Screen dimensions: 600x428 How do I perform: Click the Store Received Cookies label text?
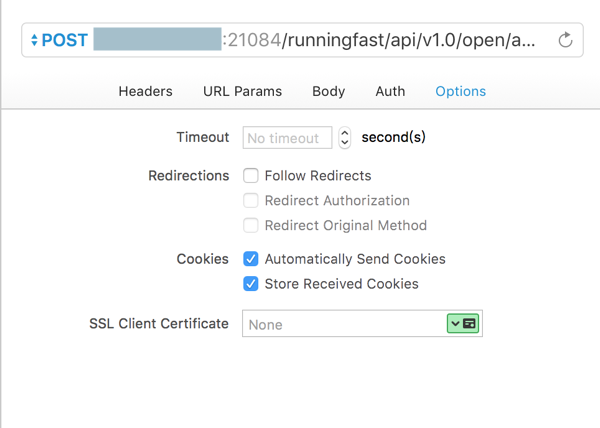341,284
